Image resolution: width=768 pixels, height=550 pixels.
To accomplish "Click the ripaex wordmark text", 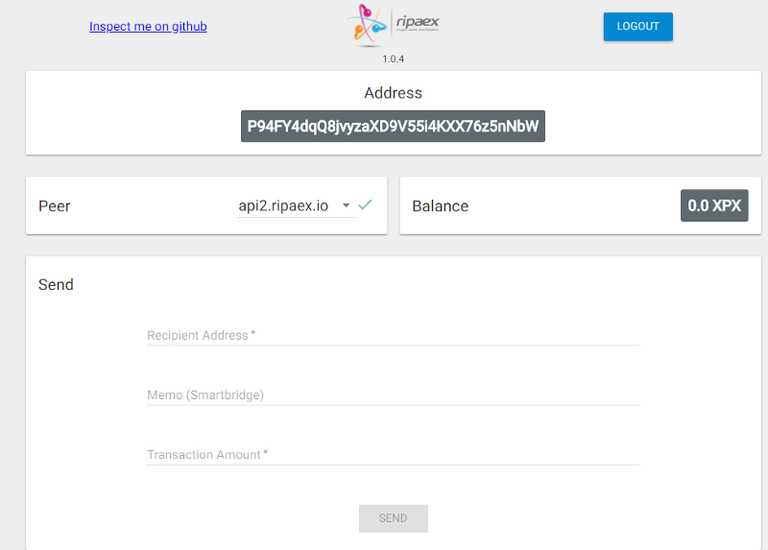I will (417, 21).
